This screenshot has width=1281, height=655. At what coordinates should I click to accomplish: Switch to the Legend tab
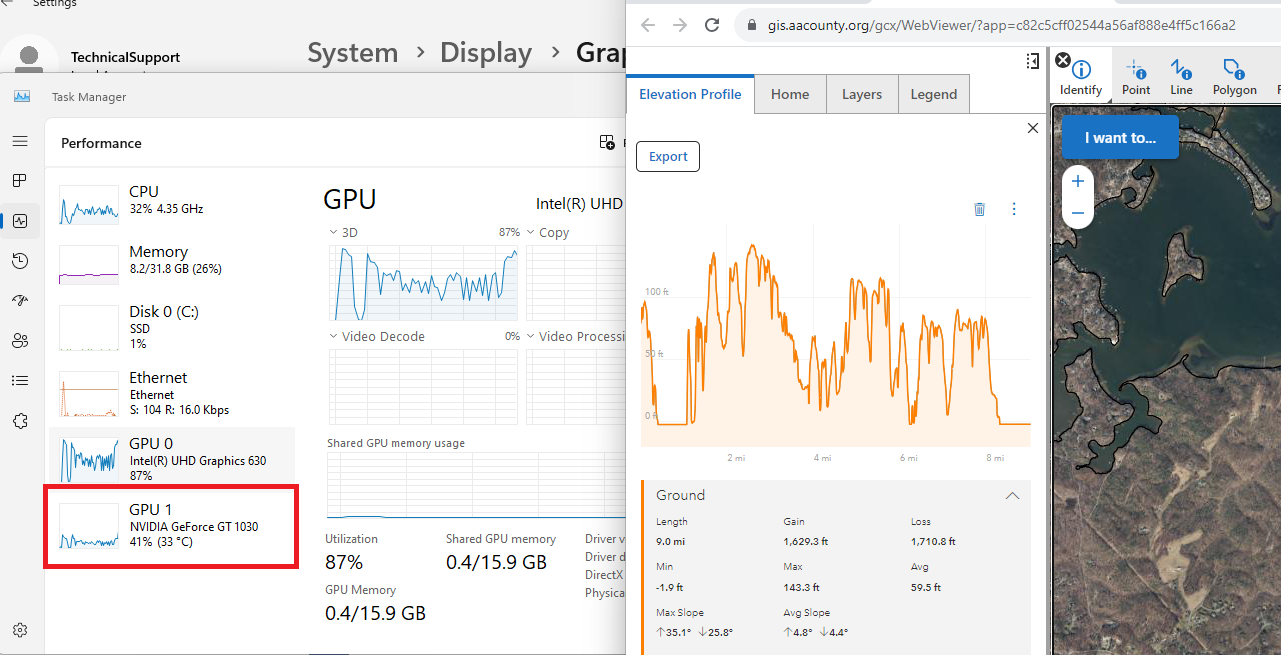tap(933, 93)
